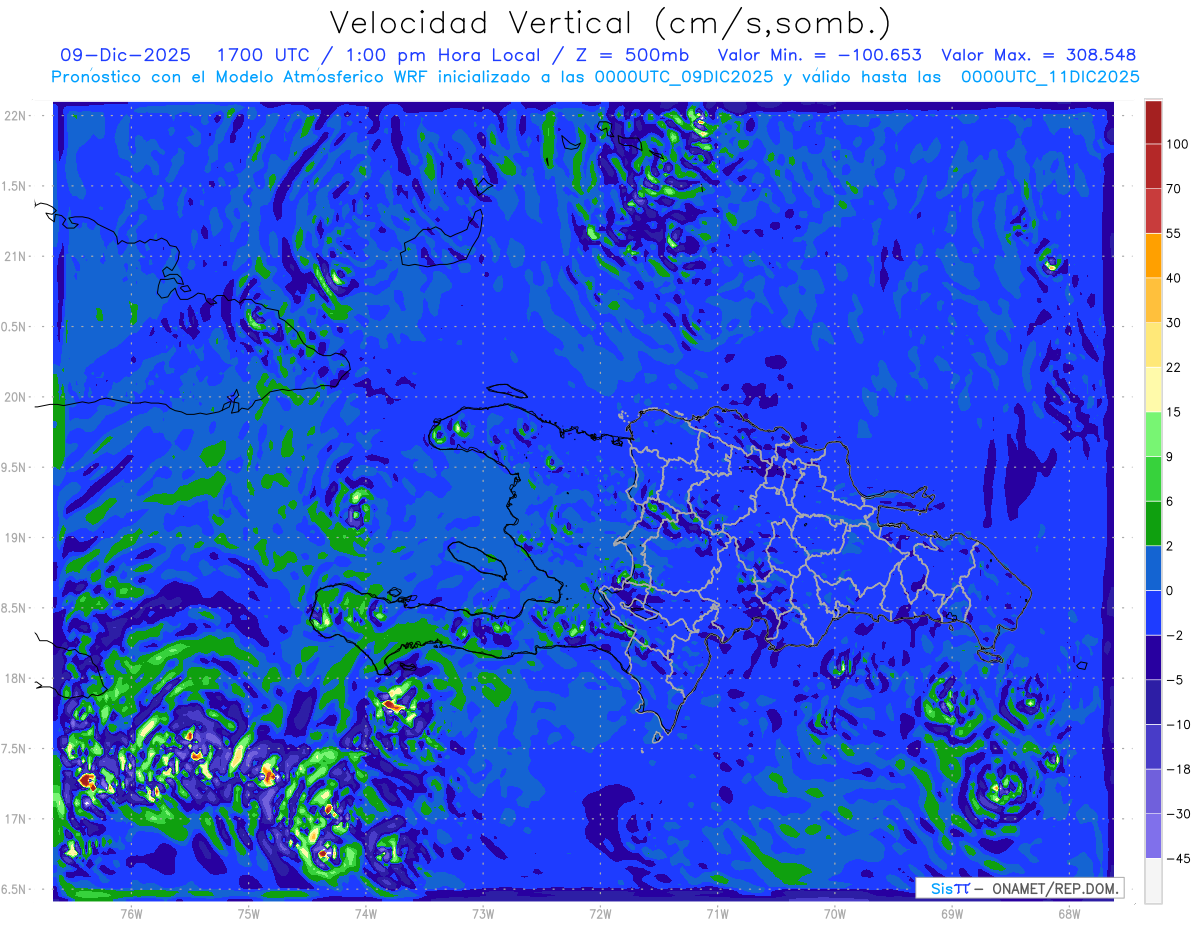1200x927 pixels.
Task: Click the '19N' latitude label
Action: [x=15, y=538]
